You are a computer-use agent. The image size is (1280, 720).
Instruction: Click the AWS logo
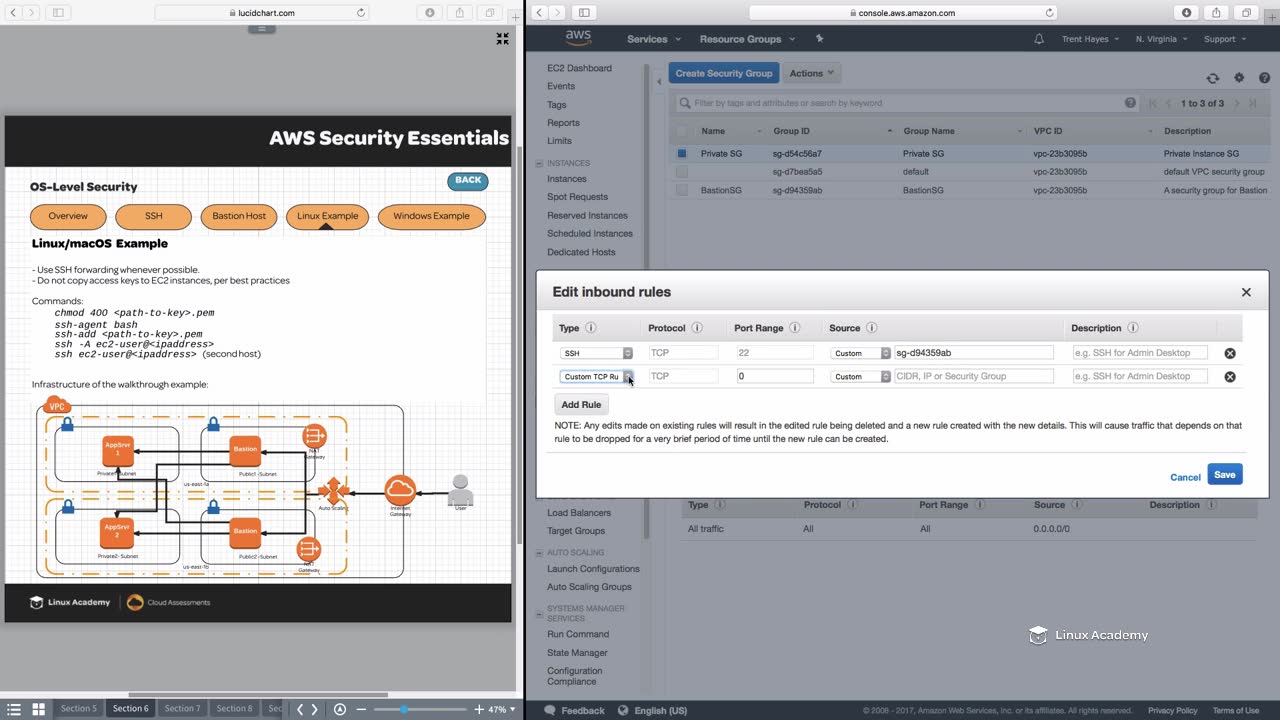pyautogui.click(x=578, y=38)
